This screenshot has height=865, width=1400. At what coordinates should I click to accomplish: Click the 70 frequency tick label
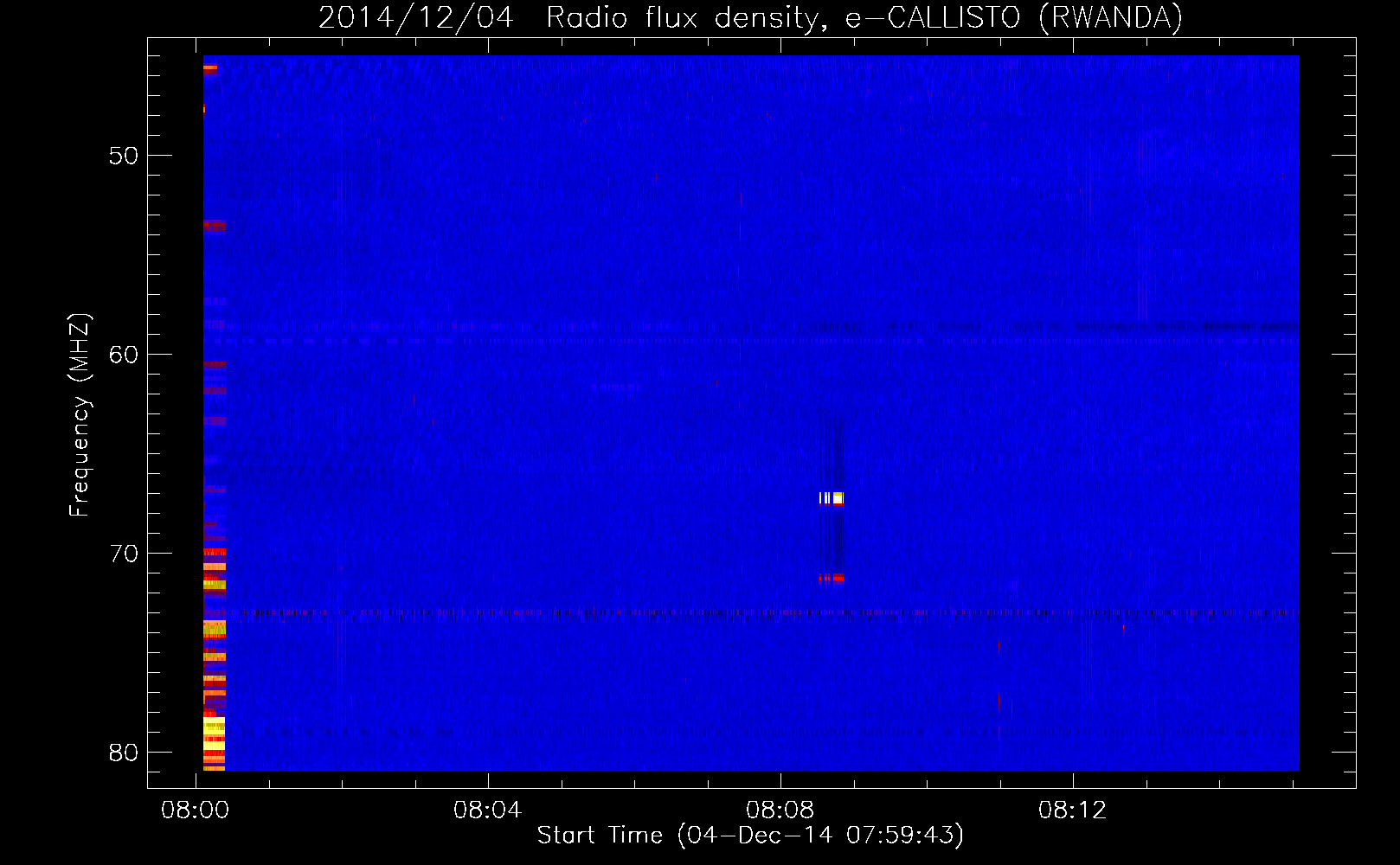124,554
